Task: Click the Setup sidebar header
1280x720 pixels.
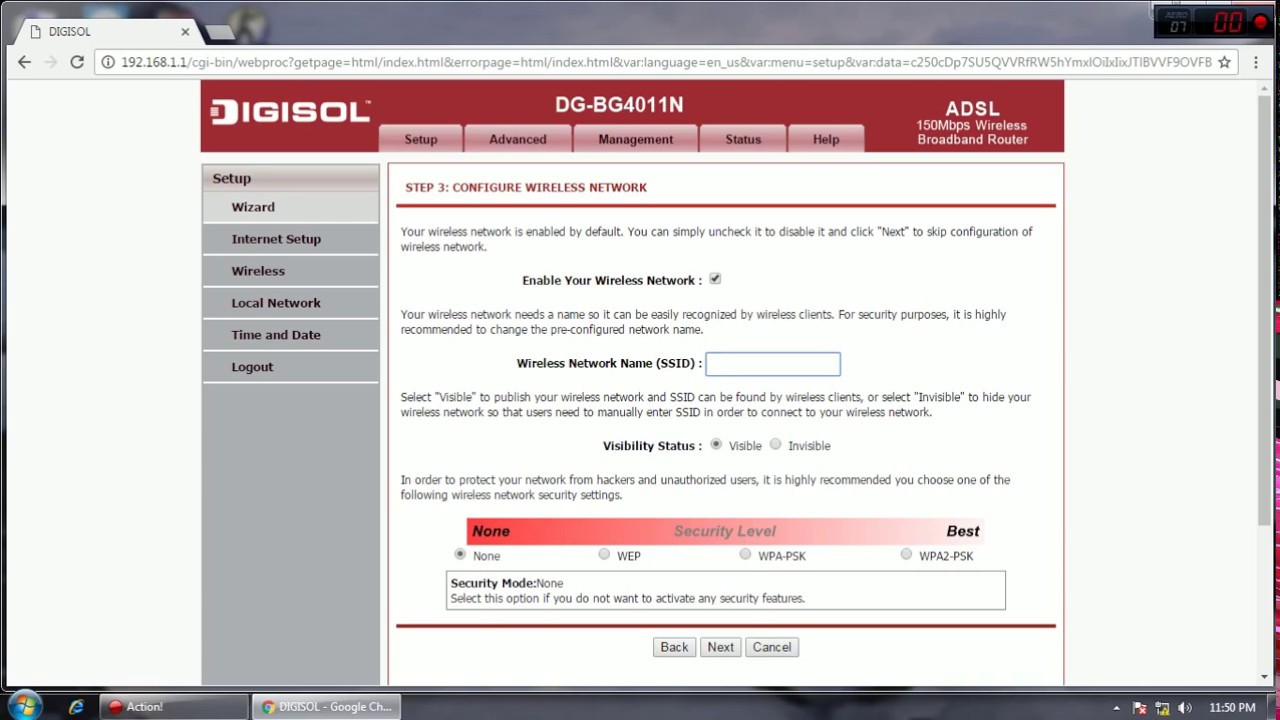Action: [291, 178]
